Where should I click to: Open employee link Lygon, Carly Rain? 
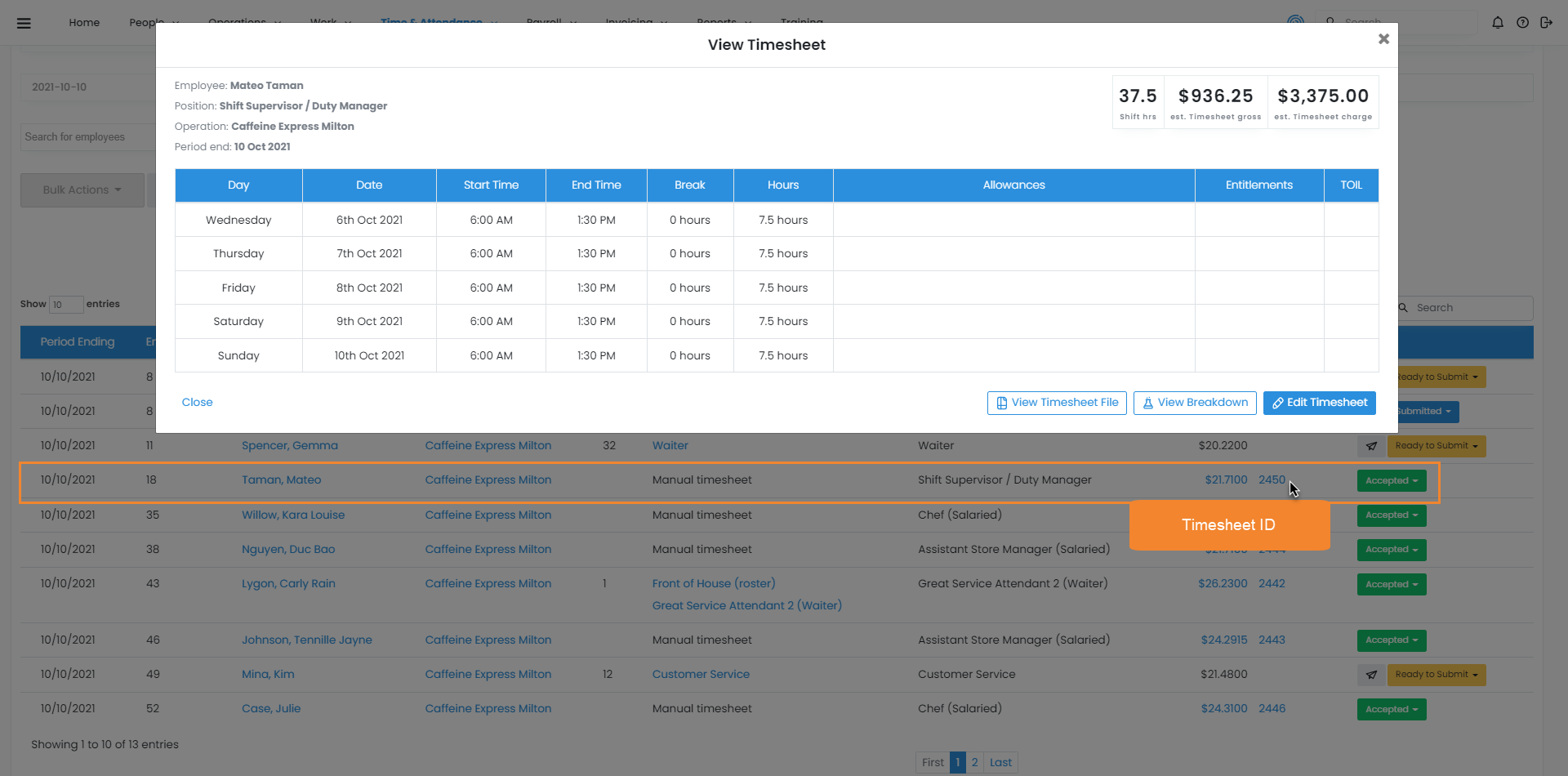coord(288,583)
